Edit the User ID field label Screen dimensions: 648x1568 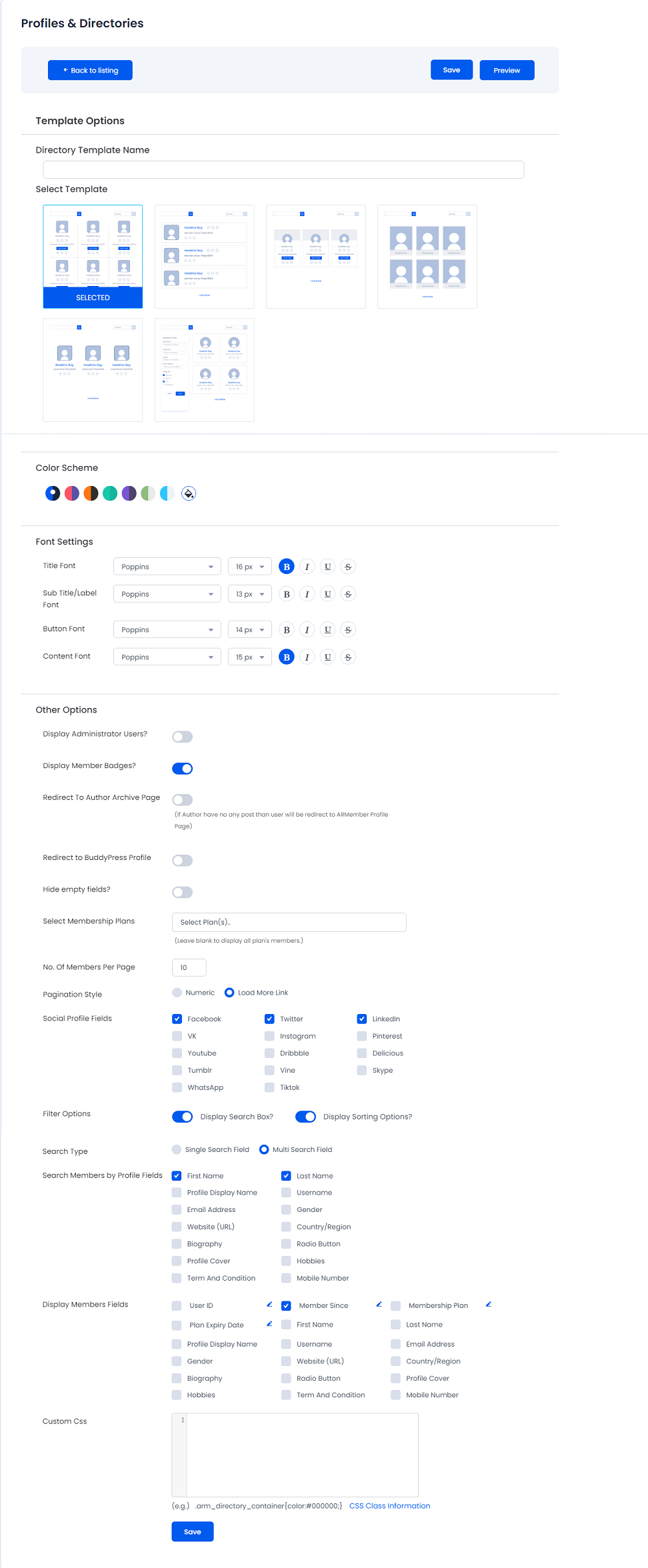pyautogui.click(x=269, y=1304)
